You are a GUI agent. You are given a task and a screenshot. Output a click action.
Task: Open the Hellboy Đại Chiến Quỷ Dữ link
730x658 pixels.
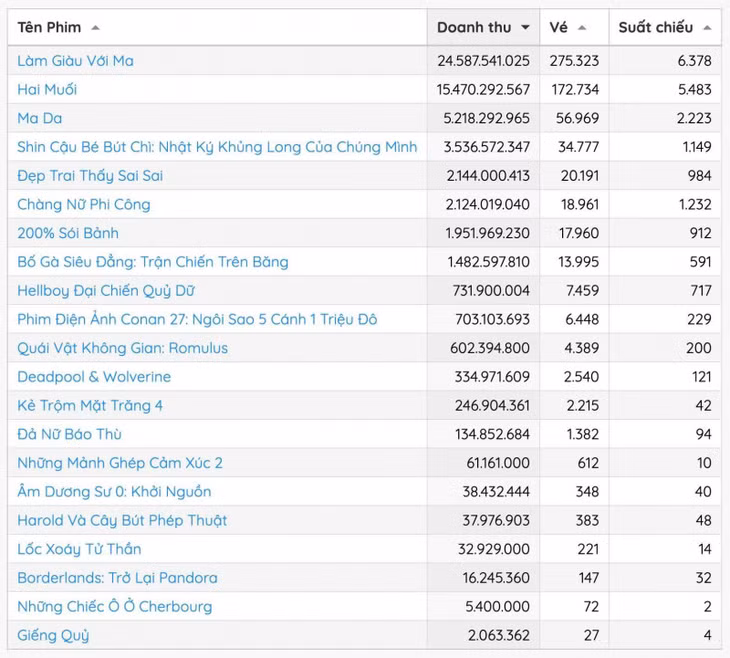(106, 291)
